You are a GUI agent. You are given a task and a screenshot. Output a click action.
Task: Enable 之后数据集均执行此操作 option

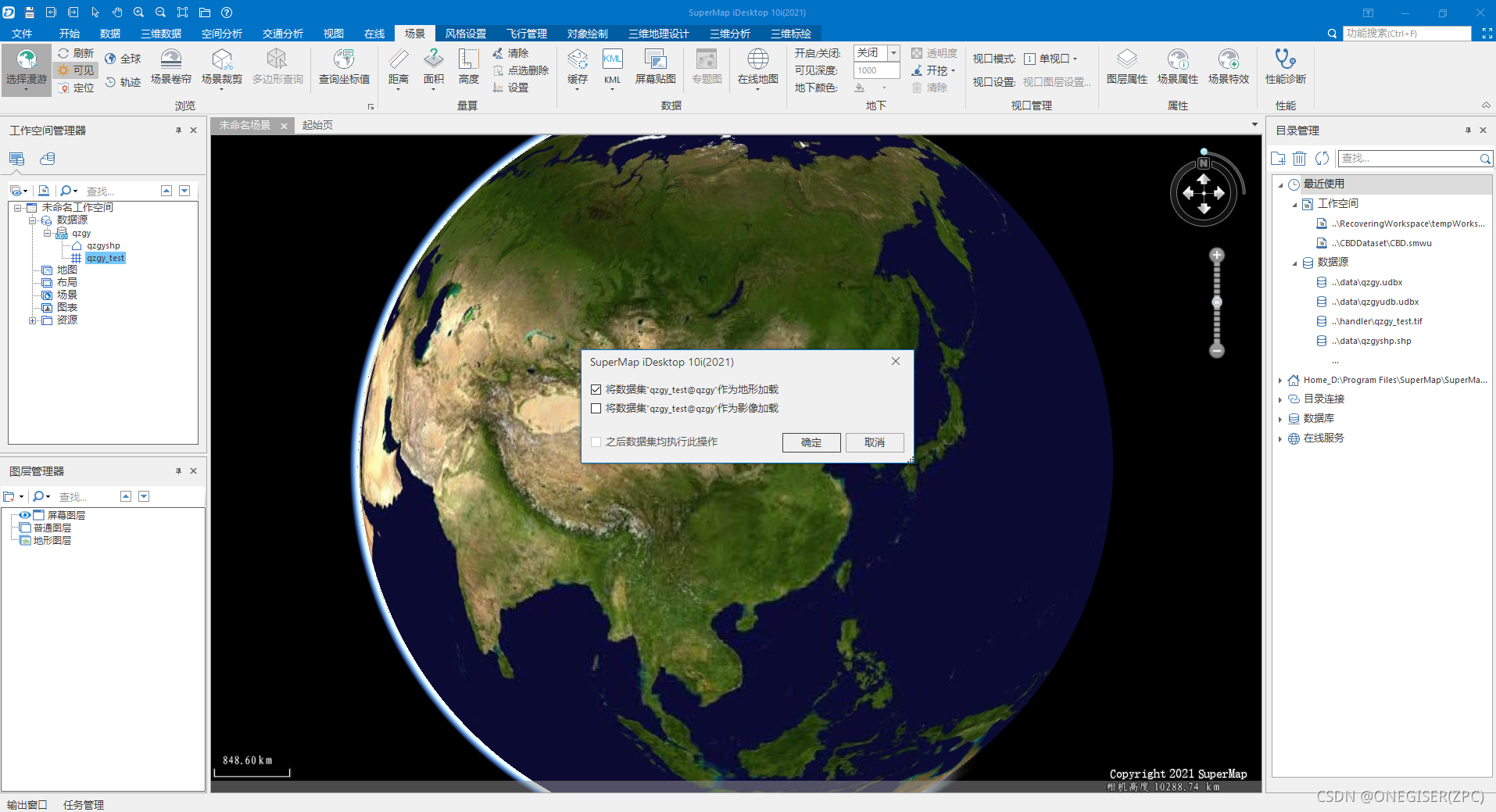click(596, 442)
